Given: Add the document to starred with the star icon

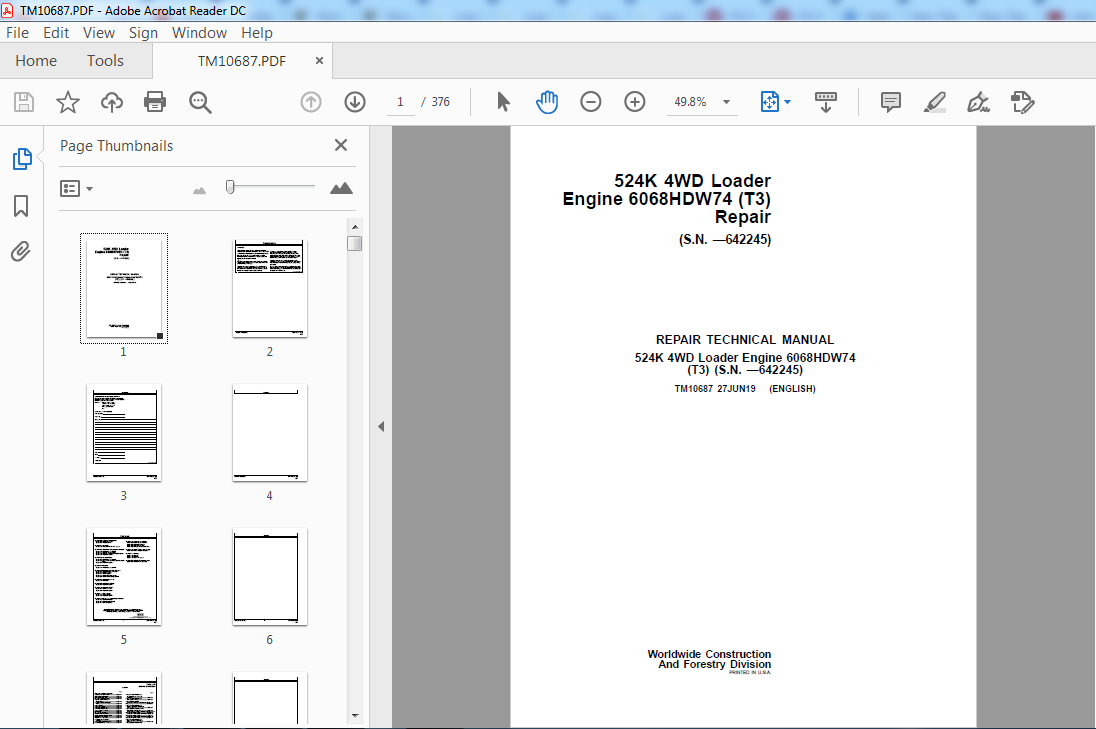Looking at the screenshot, I should 68,102.
